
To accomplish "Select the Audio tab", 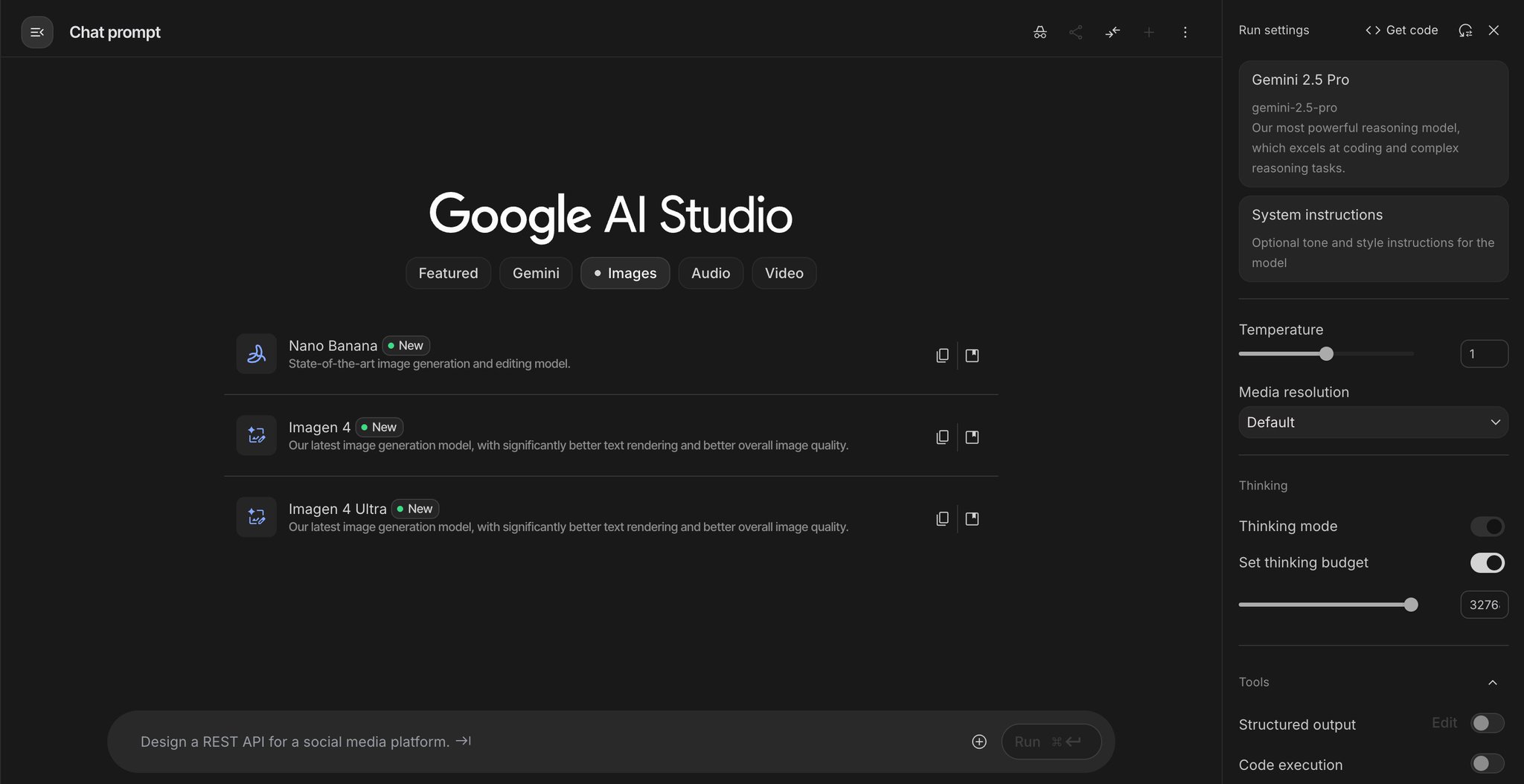I will tap(711, 273).
